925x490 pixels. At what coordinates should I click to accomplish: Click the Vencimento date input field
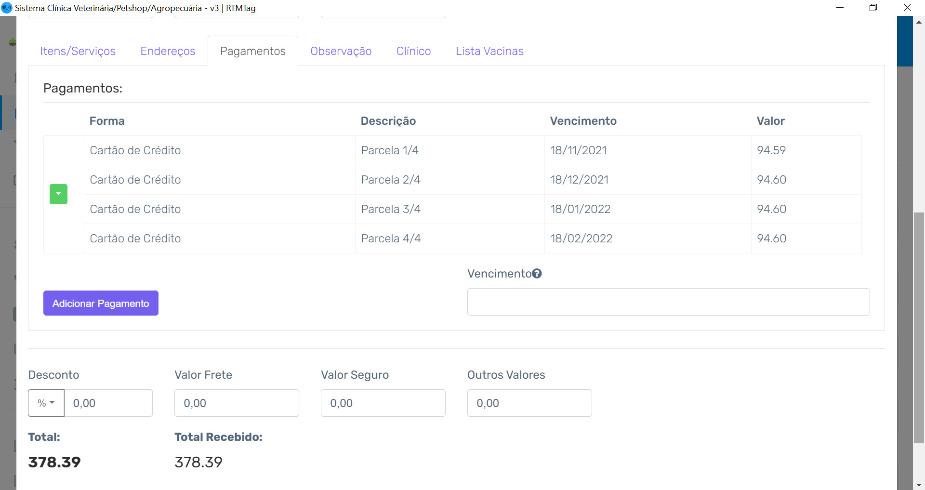point(667,302)
